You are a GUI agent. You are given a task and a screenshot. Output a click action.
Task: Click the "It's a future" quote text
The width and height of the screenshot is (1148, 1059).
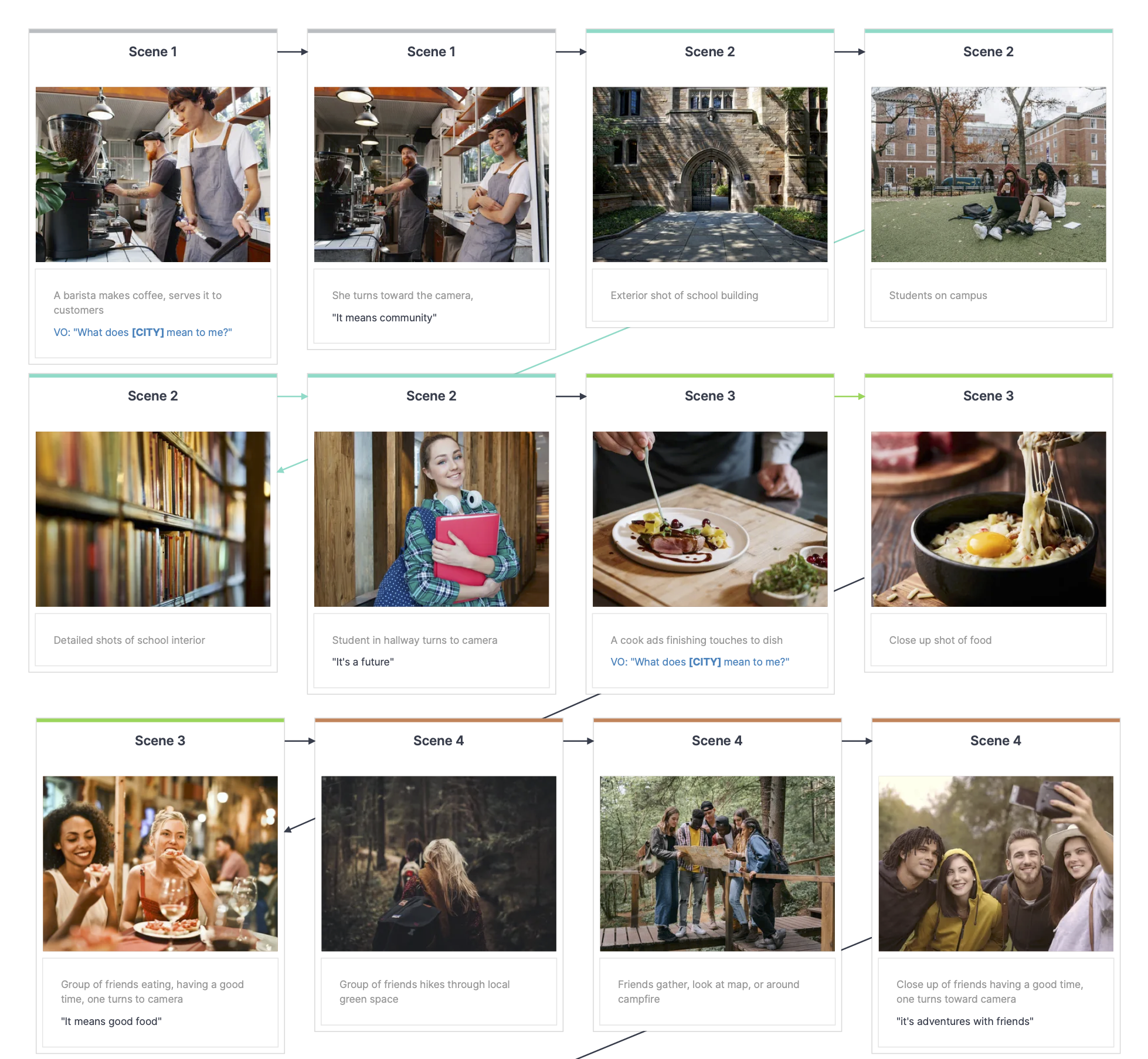coord(362,662)
